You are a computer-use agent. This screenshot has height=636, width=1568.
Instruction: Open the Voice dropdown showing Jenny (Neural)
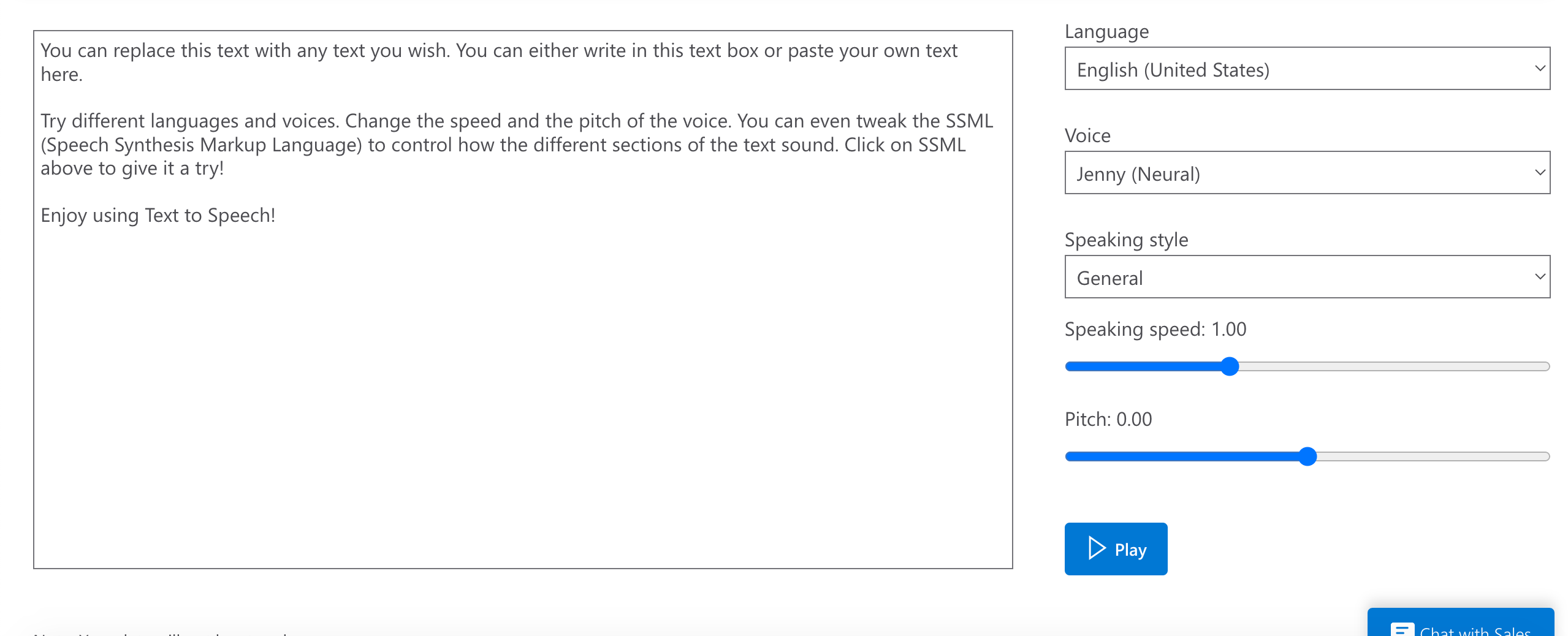[1307, 173]
